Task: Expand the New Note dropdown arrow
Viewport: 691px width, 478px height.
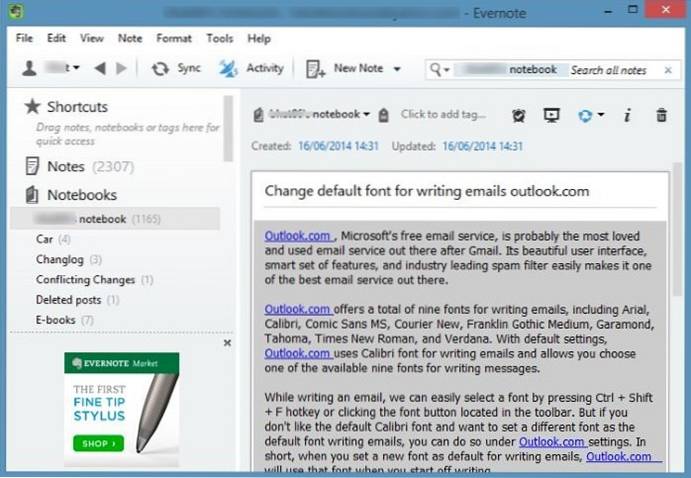Action: (x=397, y=69)
